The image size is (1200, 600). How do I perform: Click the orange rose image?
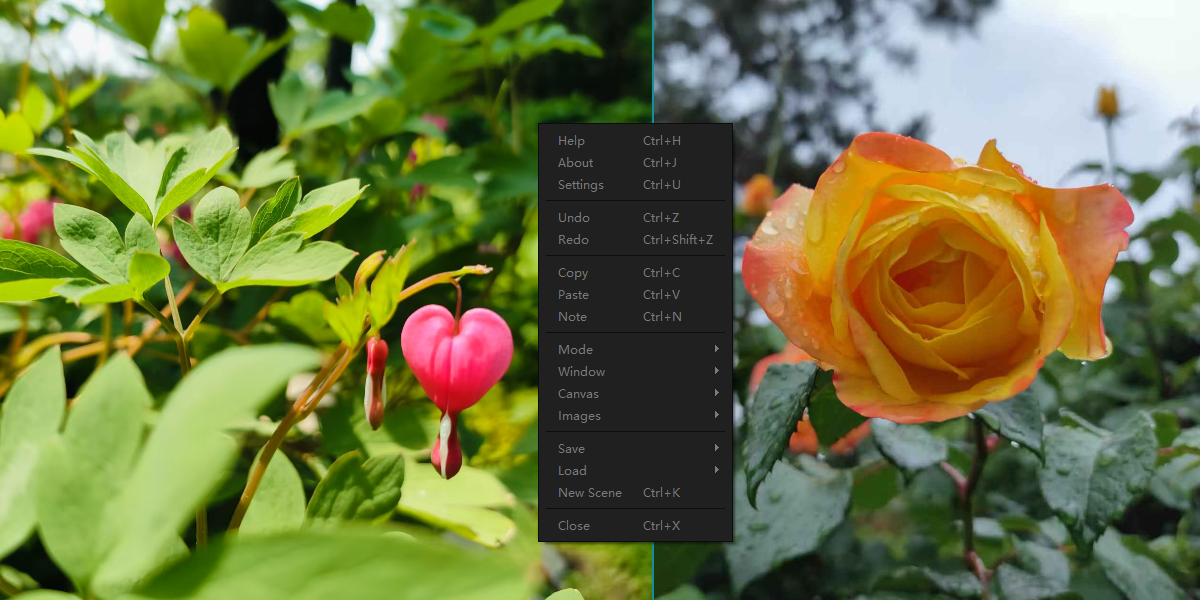pyautogui.click(x=940, y=280)
